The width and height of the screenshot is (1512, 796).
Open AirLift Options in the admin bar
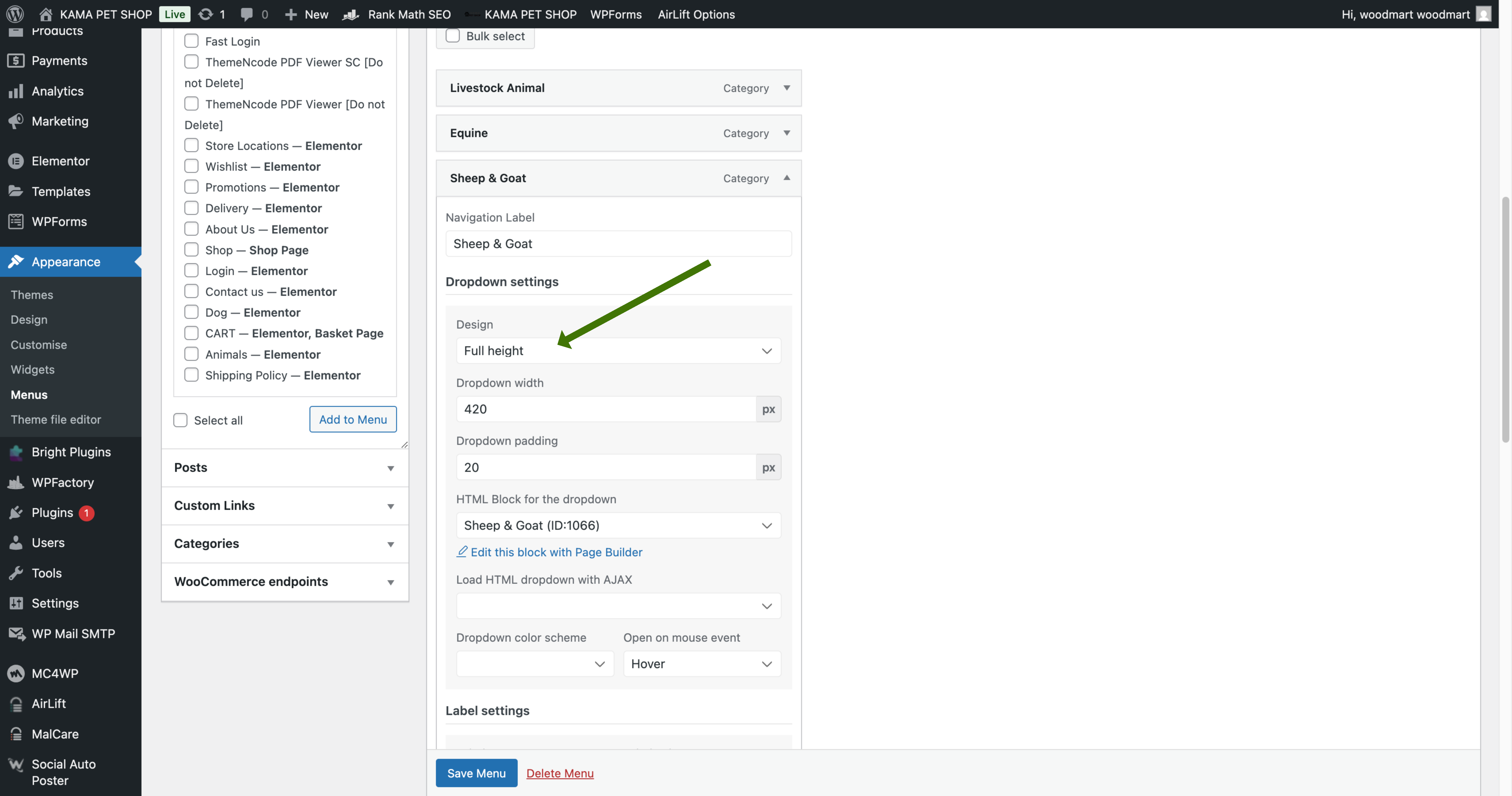(x=696, y=14)
